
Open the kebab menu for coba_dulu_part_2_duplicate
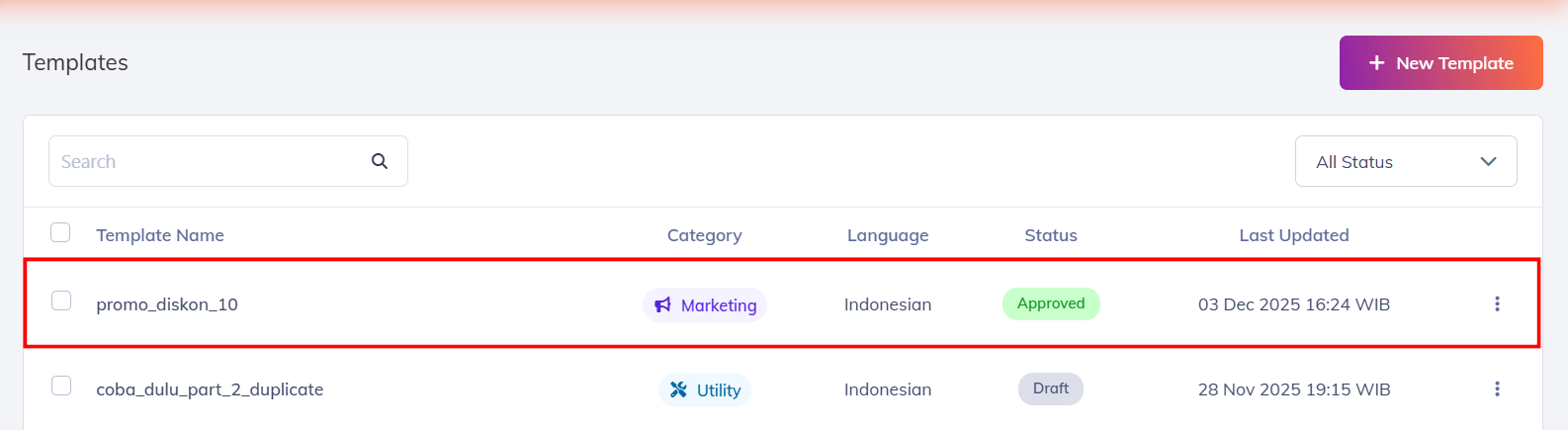(x=1497, y=389)
